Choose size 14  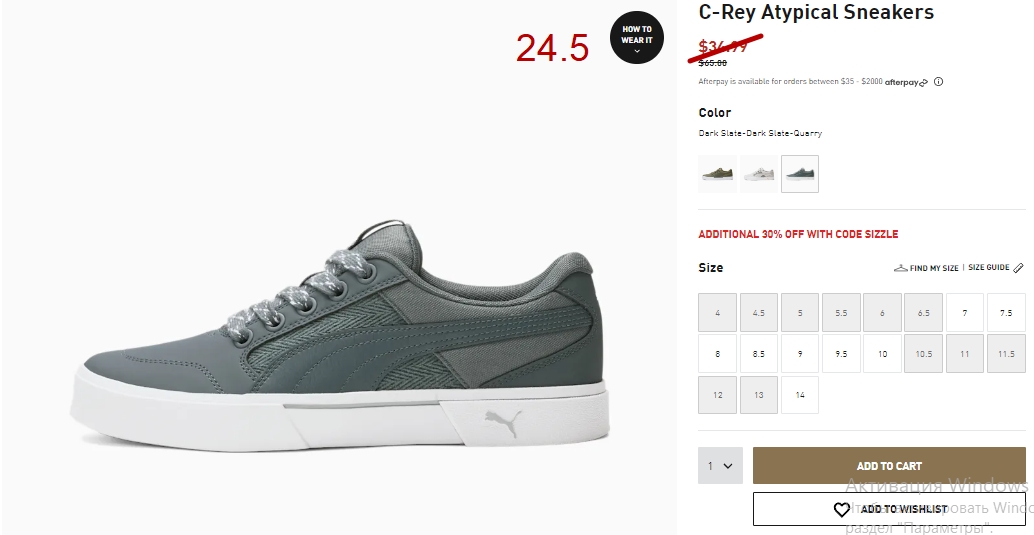pyautogui.click(x=800, y=394)
